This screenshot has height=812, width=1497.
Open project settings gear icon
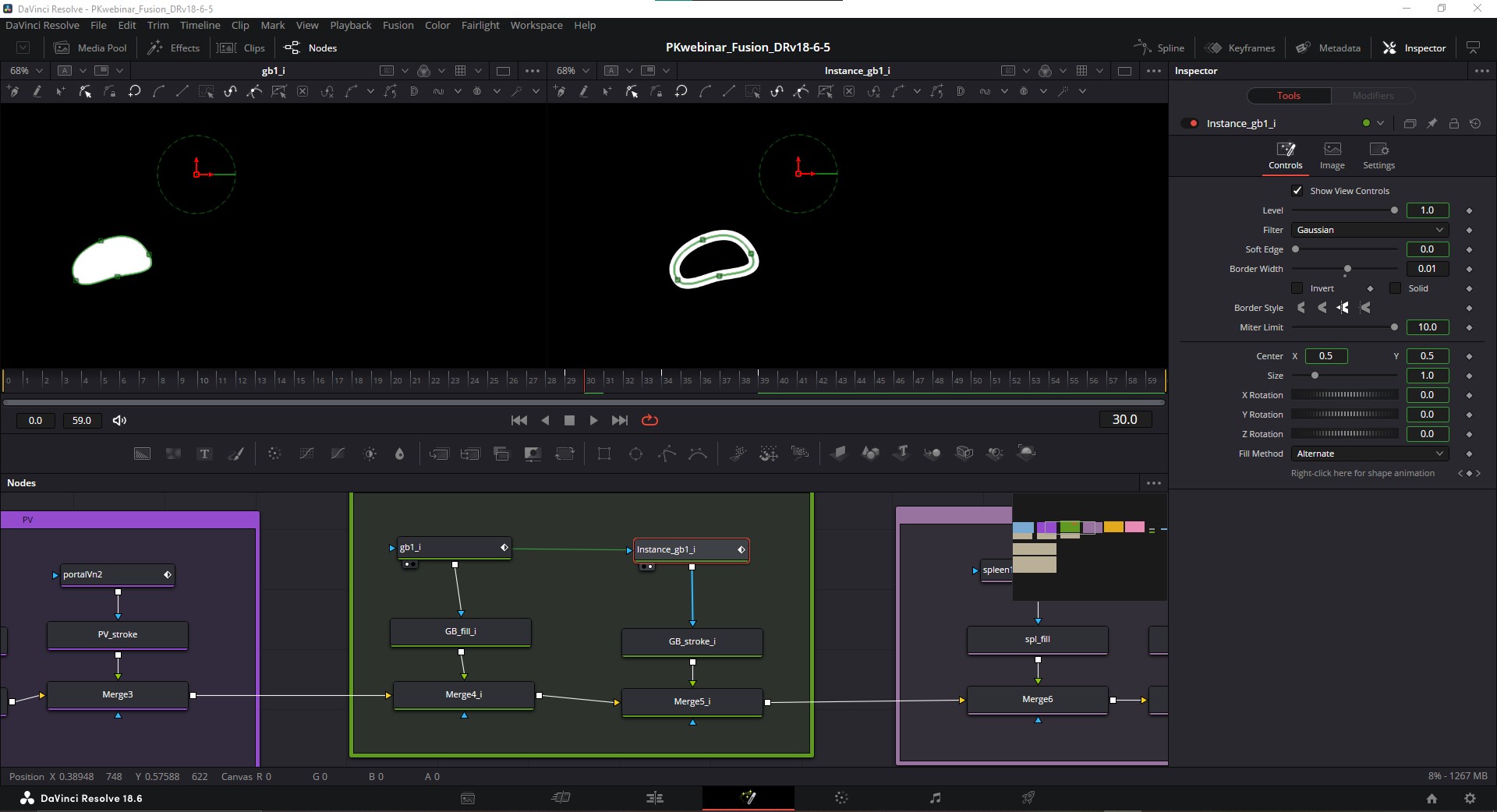(x=1470, y=798)
